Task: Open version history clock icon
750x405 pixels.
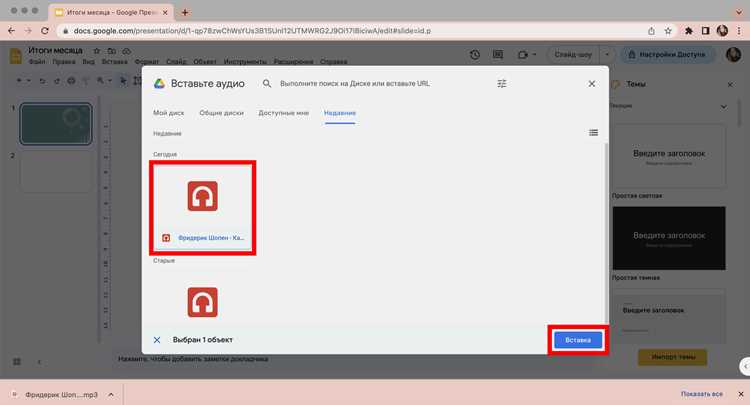Action: point(474,55)
